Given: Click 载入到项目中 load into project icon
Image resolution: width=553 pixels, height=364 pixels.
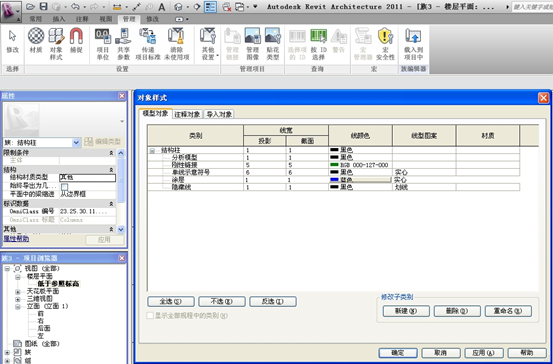Looking at the screenshot, I should [413, 44].
